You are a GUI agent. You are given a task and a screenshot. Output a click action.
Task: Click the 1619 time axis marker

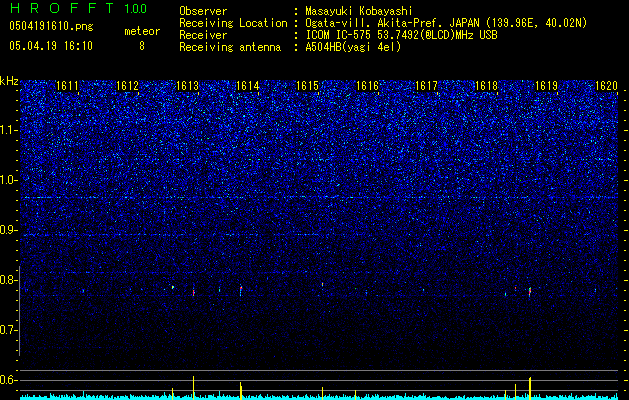546,86
